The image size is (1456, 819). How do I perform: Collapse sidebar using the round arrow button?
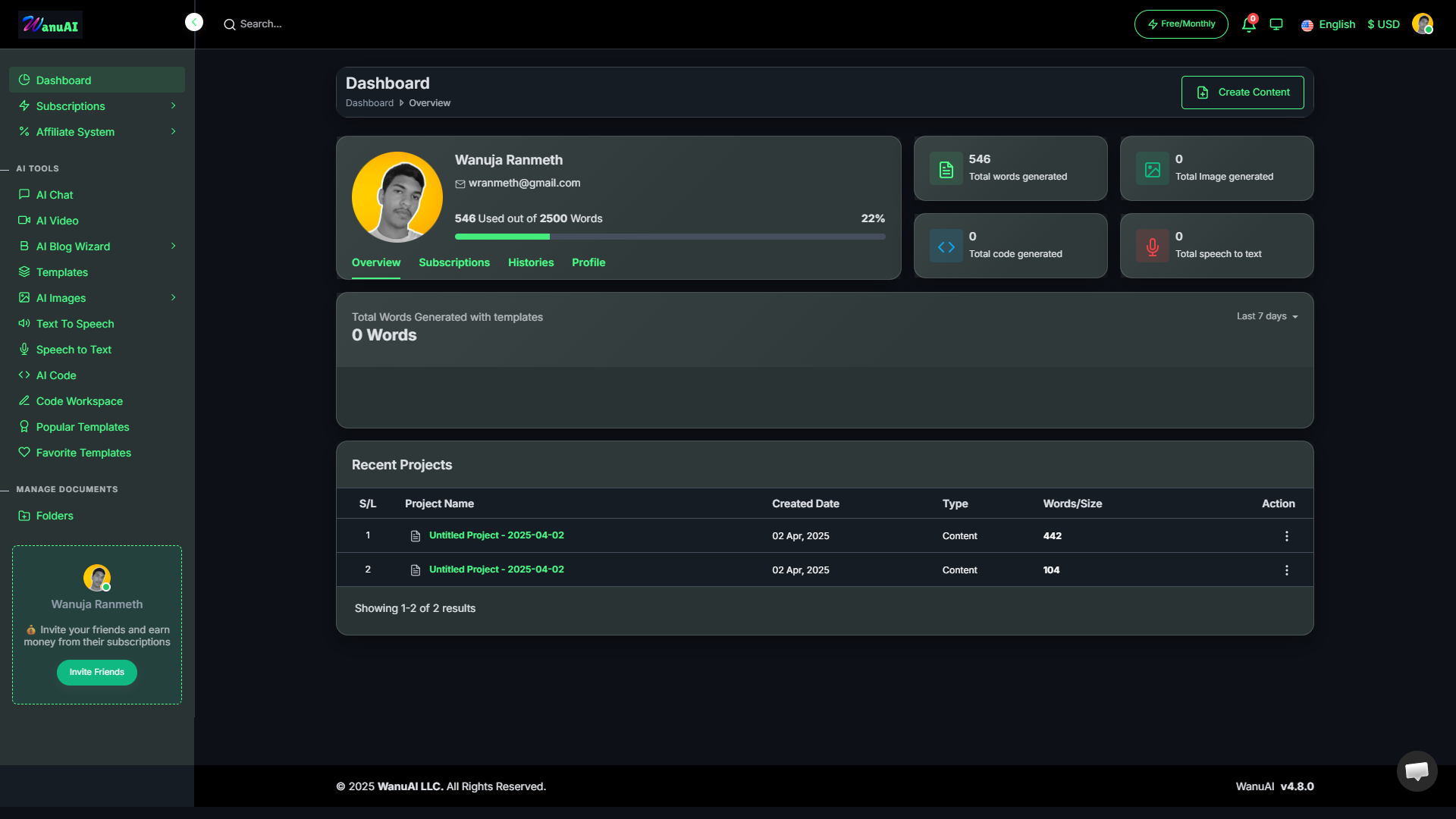194,23
